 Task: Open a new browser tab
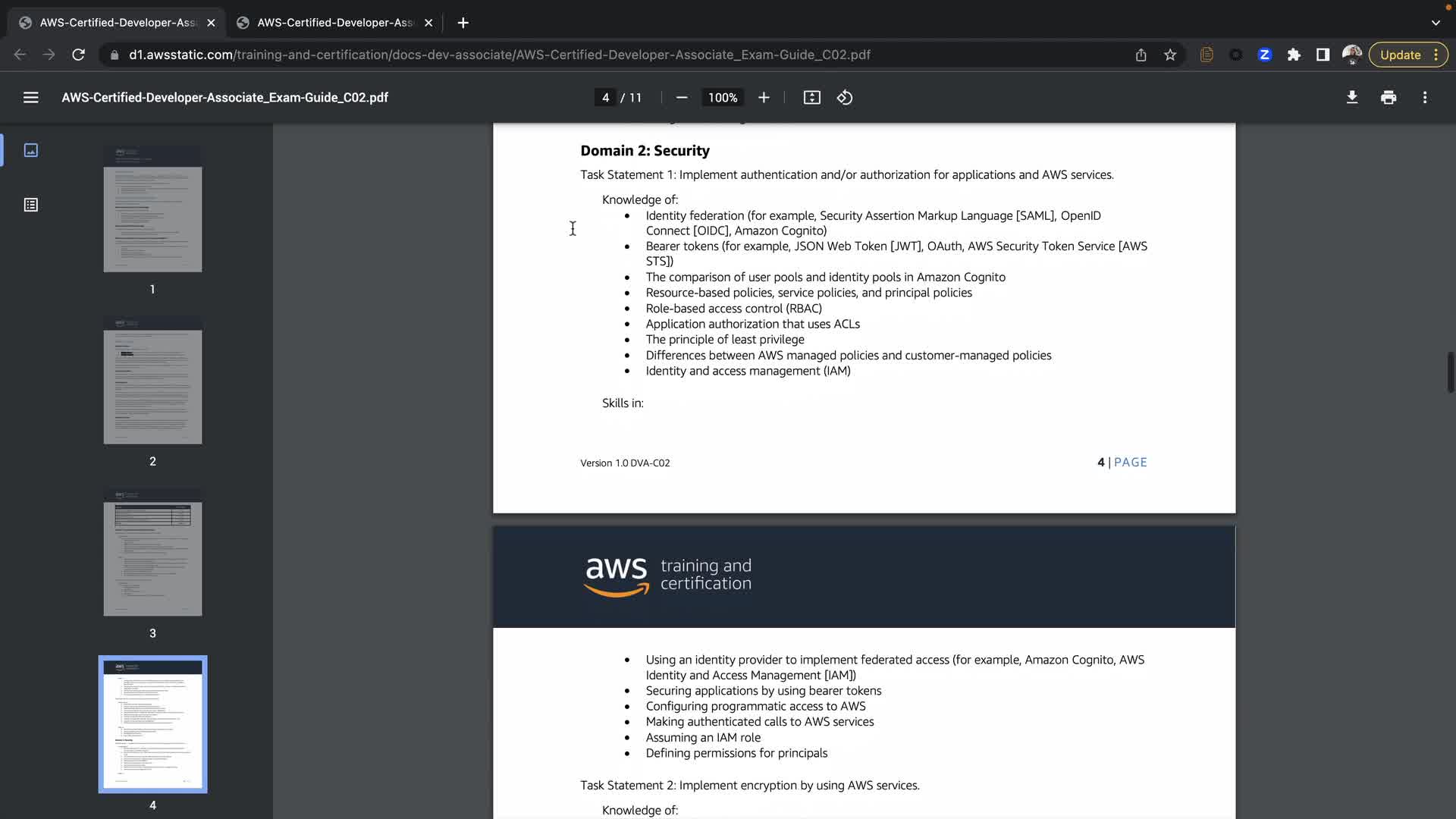(x=463, y=23)
